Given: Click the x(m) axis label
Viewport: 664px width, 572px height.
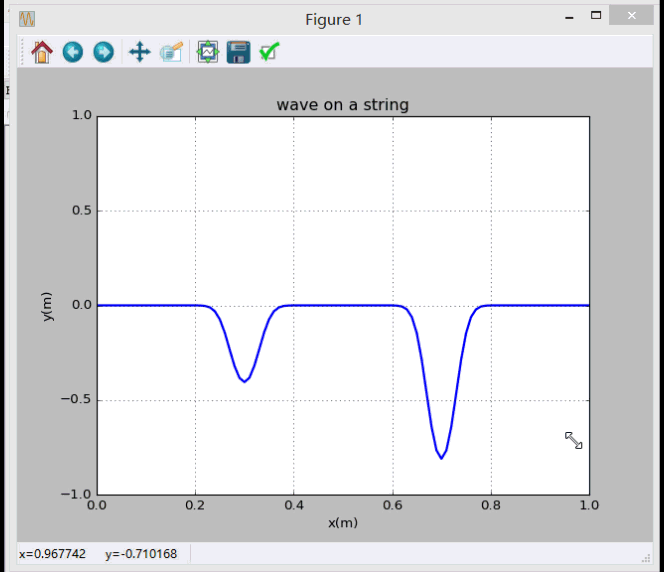Looking at the screenshot, I should [x=343, y=523].
